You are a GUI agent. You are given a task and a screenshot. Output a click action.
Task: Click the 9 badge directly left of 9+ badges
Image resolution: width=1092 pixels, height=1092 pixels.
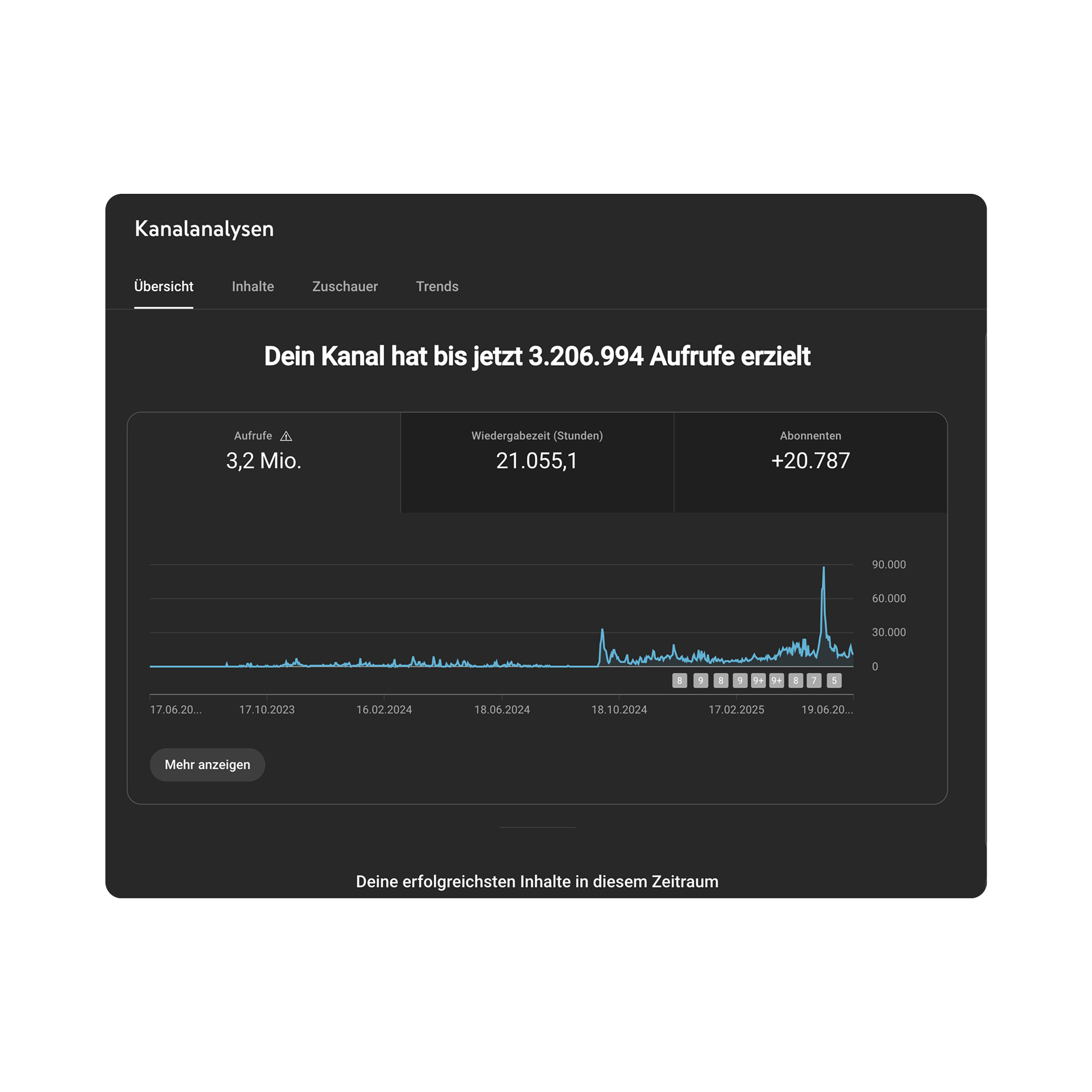point(740,680)
